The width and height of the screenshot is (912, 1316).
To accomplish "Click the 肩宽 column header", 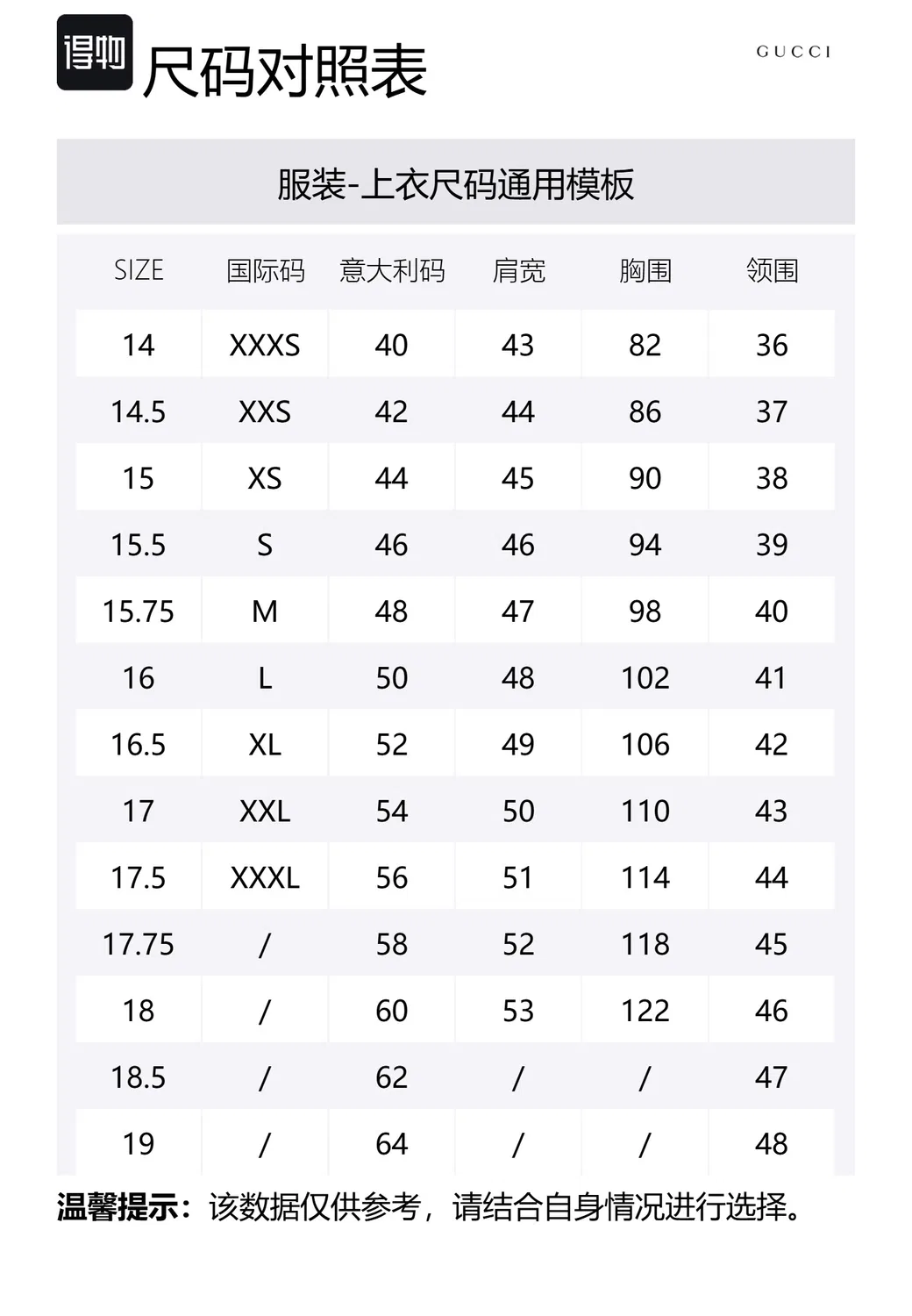I will [x=518, y=270].
